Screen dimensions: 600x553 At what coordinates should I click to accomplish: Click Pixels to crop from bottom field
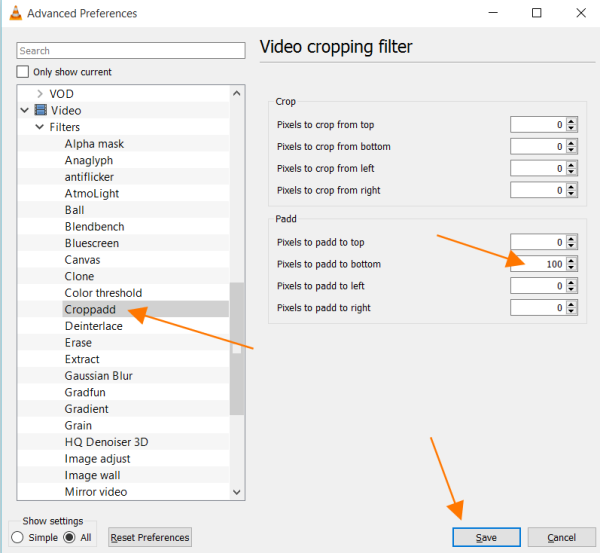(537, 146)
